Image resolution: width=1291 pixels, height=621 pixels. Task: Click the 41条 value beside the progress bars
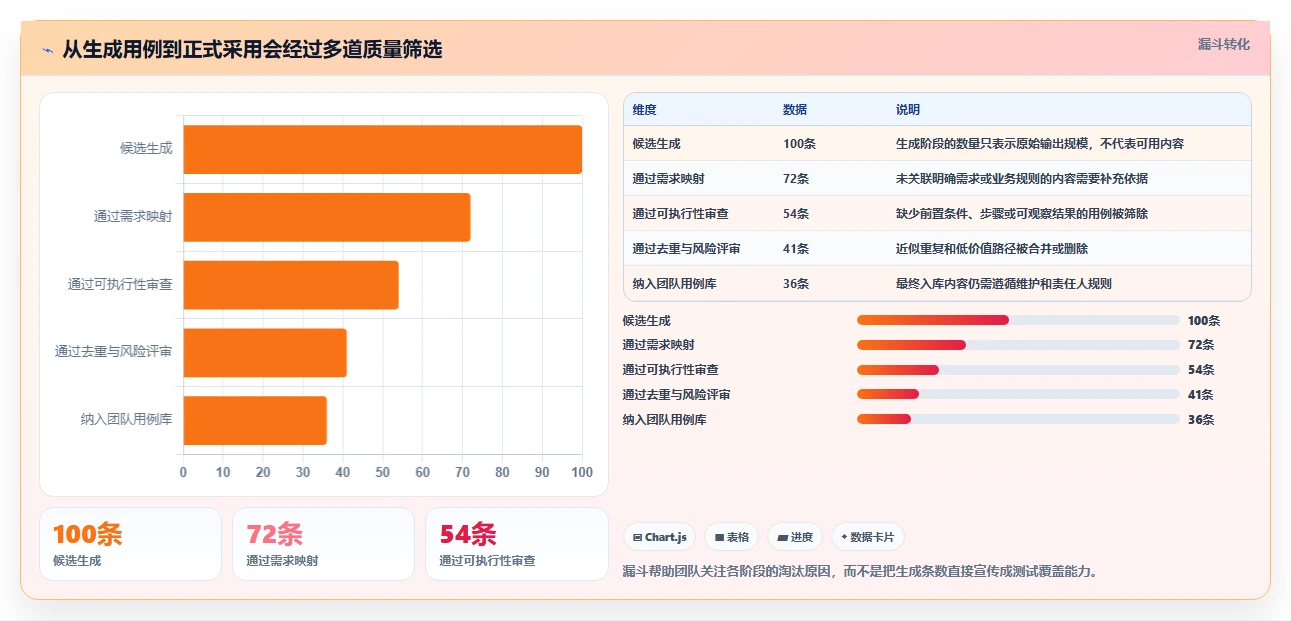(x=1201, y=395)
